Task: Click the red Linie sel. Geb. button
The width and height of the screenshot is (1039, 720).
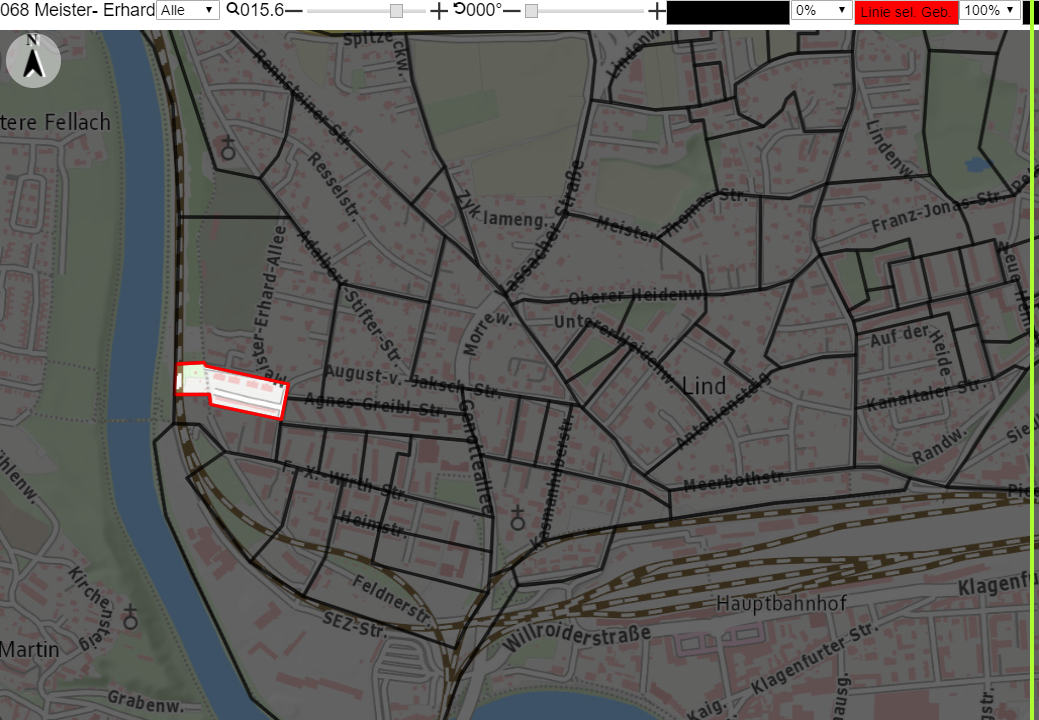Action: (x=906, y=12)
